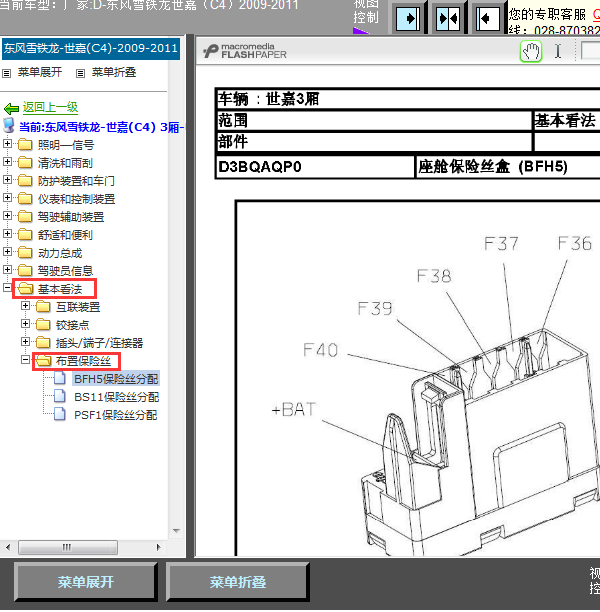The height and width of the screenshot is (612, 600).
Task: Open BFH5保险丝分配 document
Action: tap(116, 379)
